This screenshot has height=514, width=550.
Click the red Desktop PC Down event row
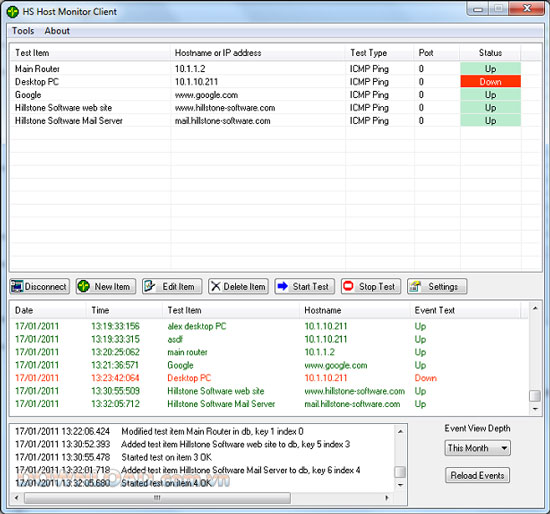pyautogui.click(x=269, y=378)
